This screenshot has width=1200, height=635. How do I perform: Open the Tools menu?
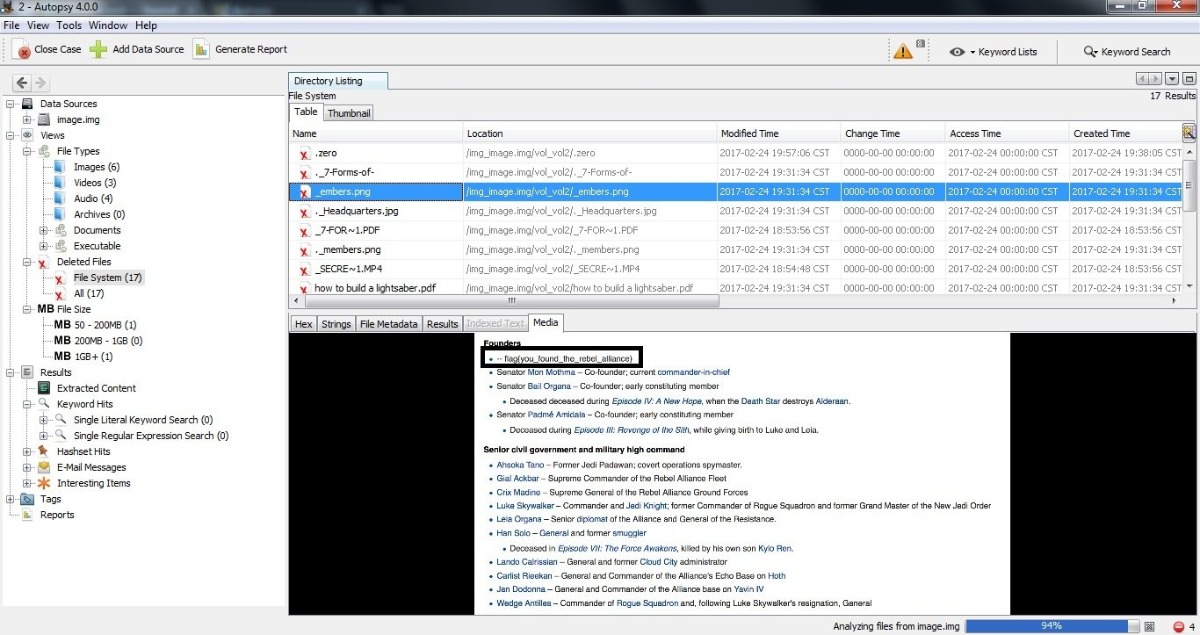click(69, 25)
